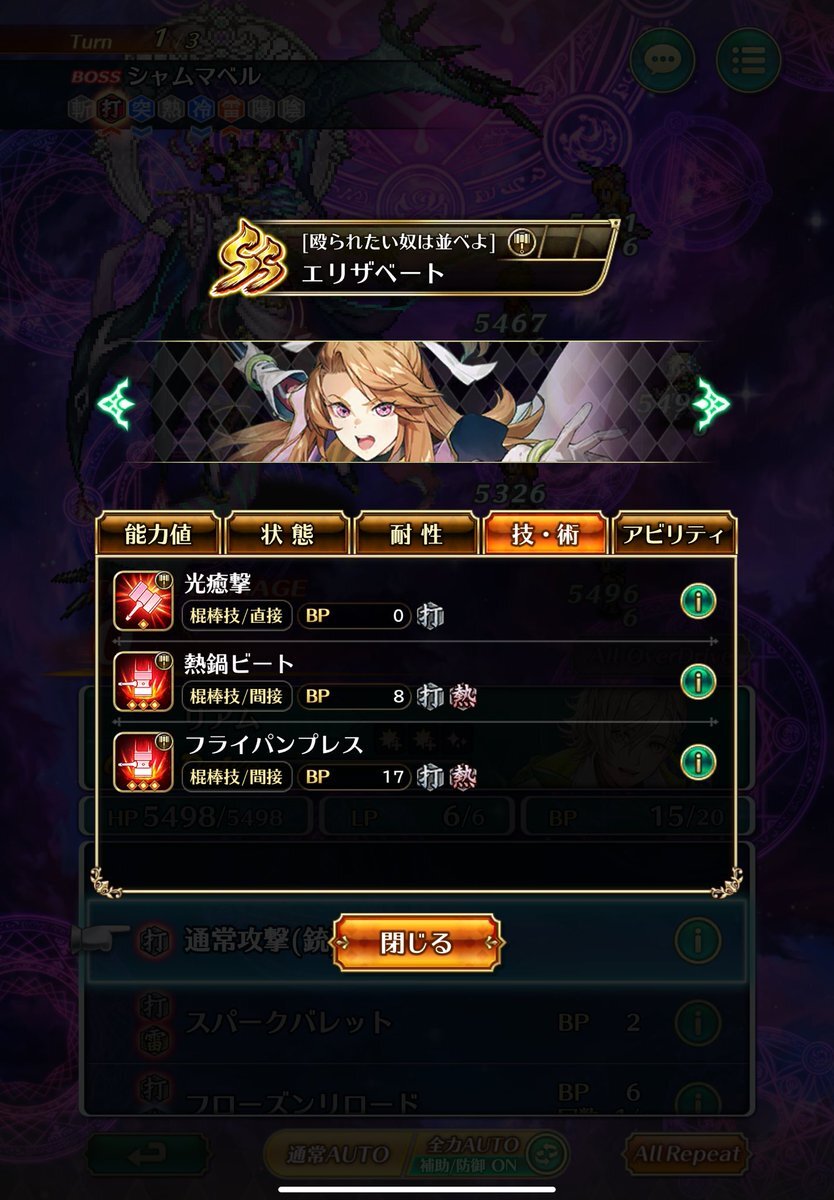Show info for 光癒撃 skill
The width and height of the screenshot is (834, 1200).
698,600
